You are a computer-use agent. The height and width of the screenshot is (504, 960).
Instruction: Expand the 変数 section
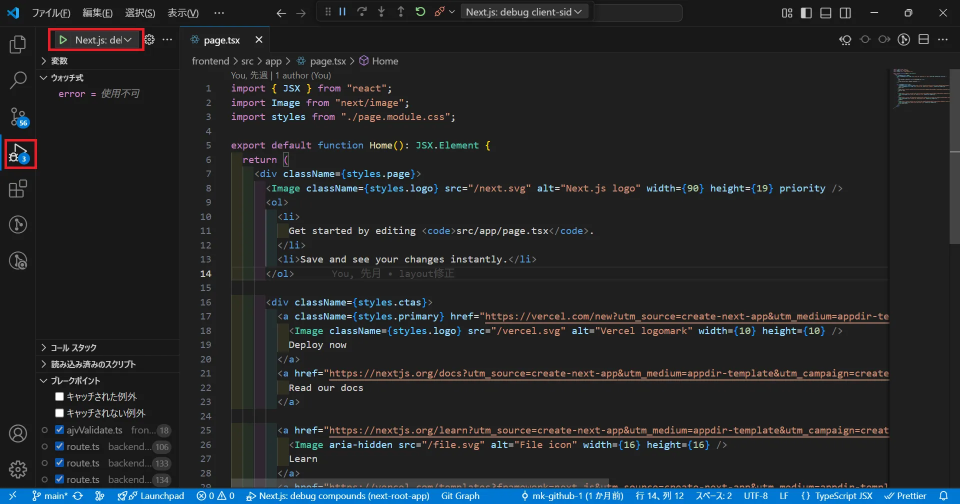(108, 61)
